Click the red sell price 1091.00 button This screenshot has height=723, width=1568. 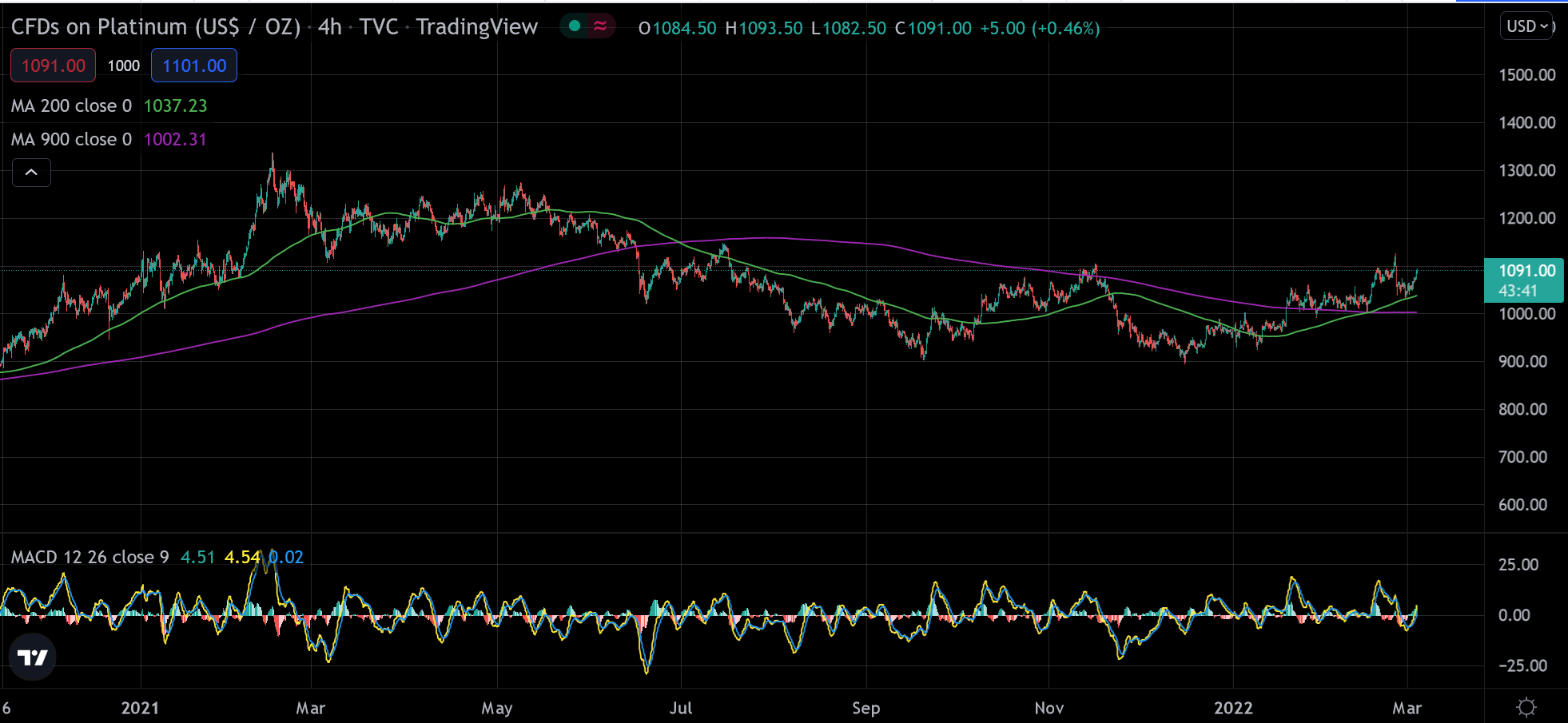click(53, 66)
